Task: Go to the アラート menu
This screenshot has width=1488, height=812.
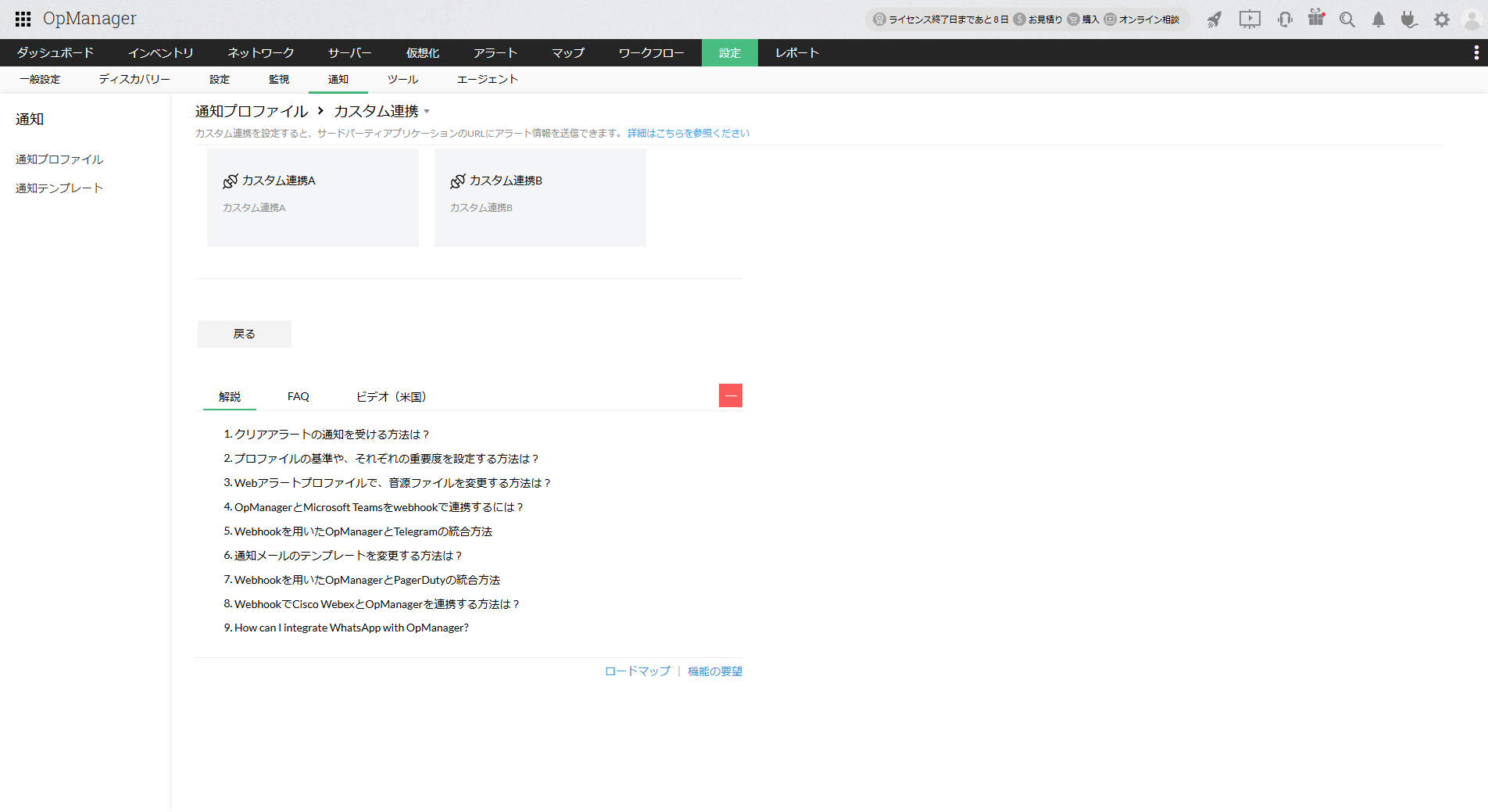Action: click(495, 52)
